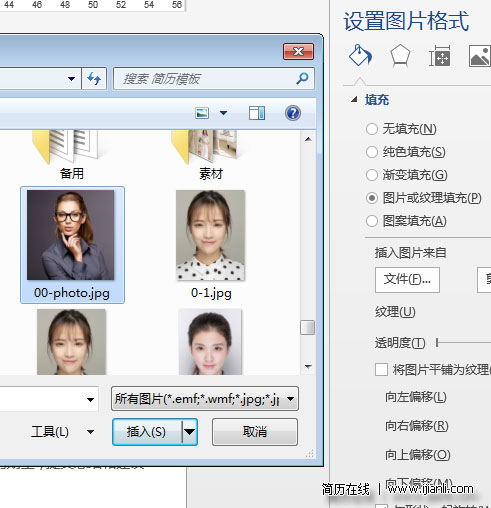This screenshot has height=508, width=491.
Task: Close the insert picture dialog
Action: pyautogui.click(x=298, y=51)
